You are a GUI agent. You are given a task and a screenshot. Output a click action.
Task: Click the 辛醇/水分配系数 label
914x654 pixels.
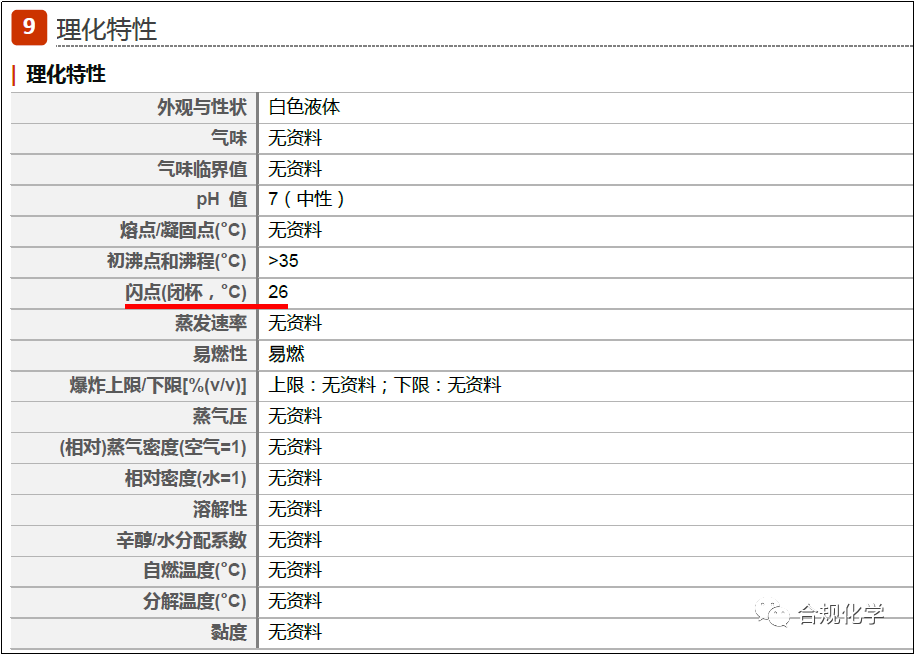tap(181, 540)
